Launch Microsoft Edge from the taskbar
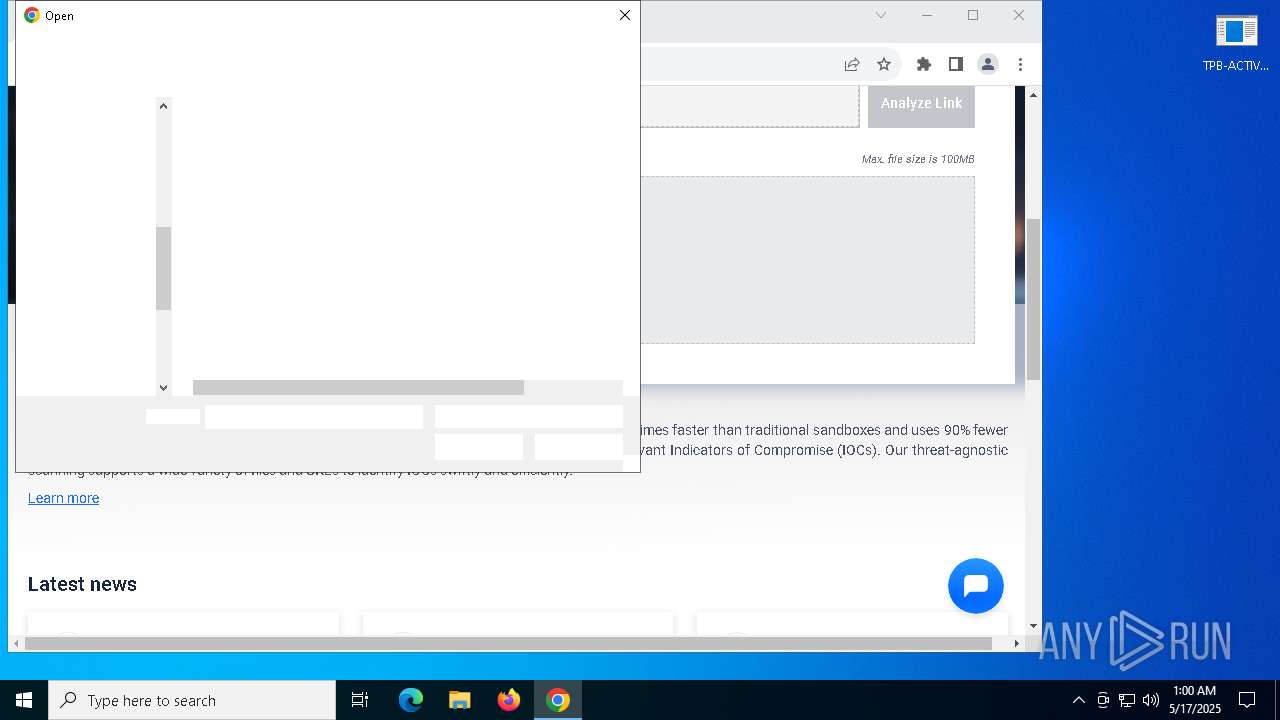This screenshot has height=720, width=1280. (x=411, y=700)
